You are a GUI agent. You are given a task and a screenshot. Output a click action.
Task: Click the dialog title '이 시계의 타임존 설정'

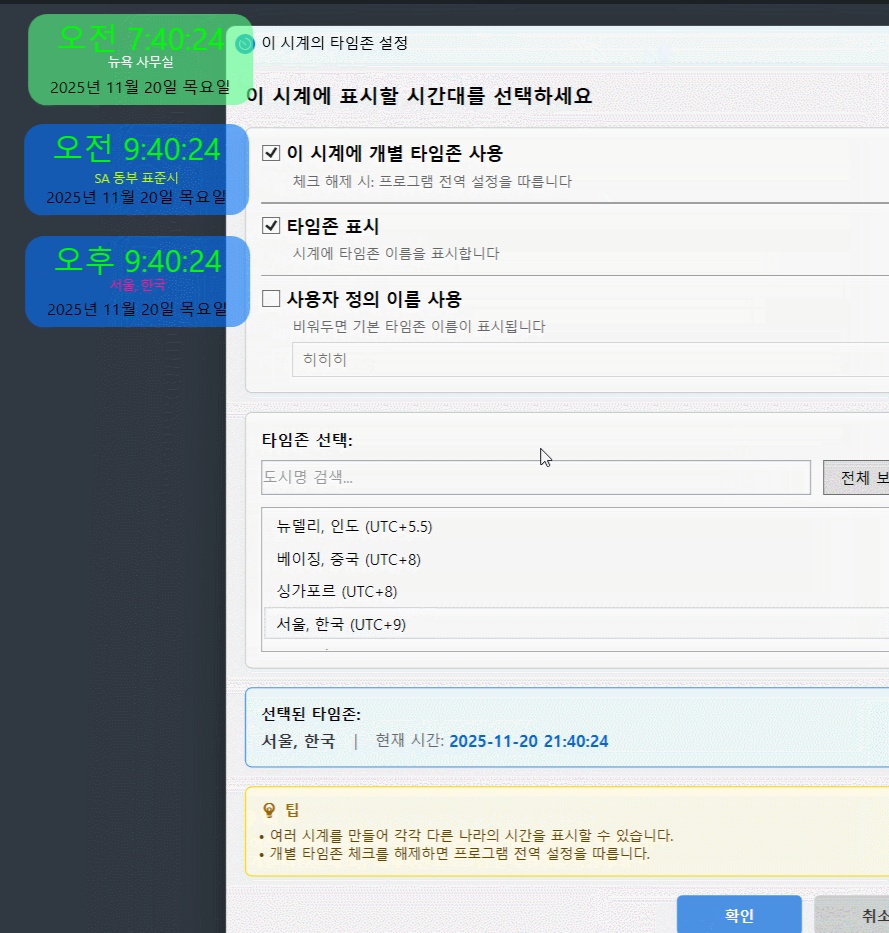(x=334, y=43)
